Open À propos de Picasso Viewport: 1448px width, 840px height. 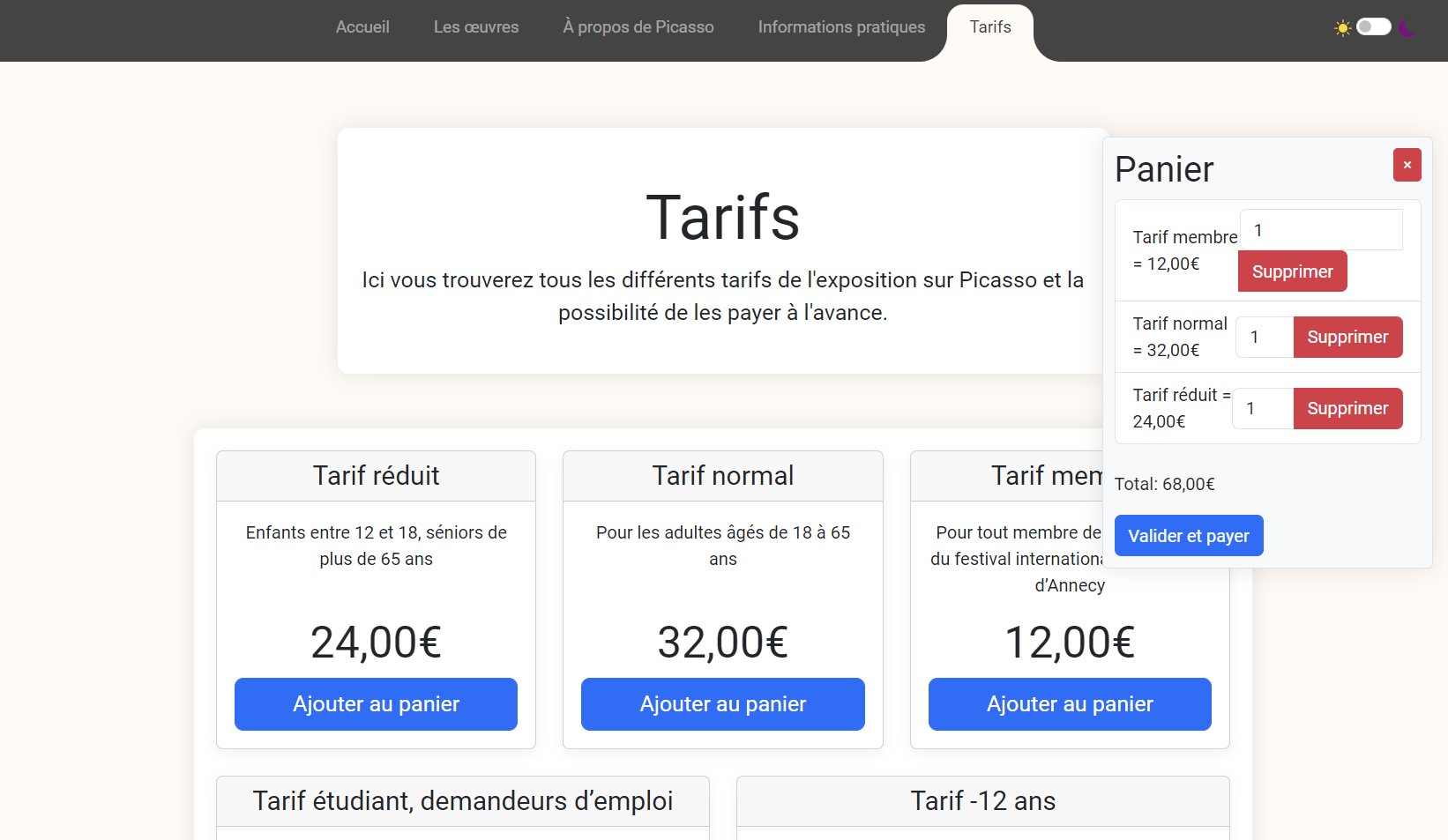[x=638, y=27]
